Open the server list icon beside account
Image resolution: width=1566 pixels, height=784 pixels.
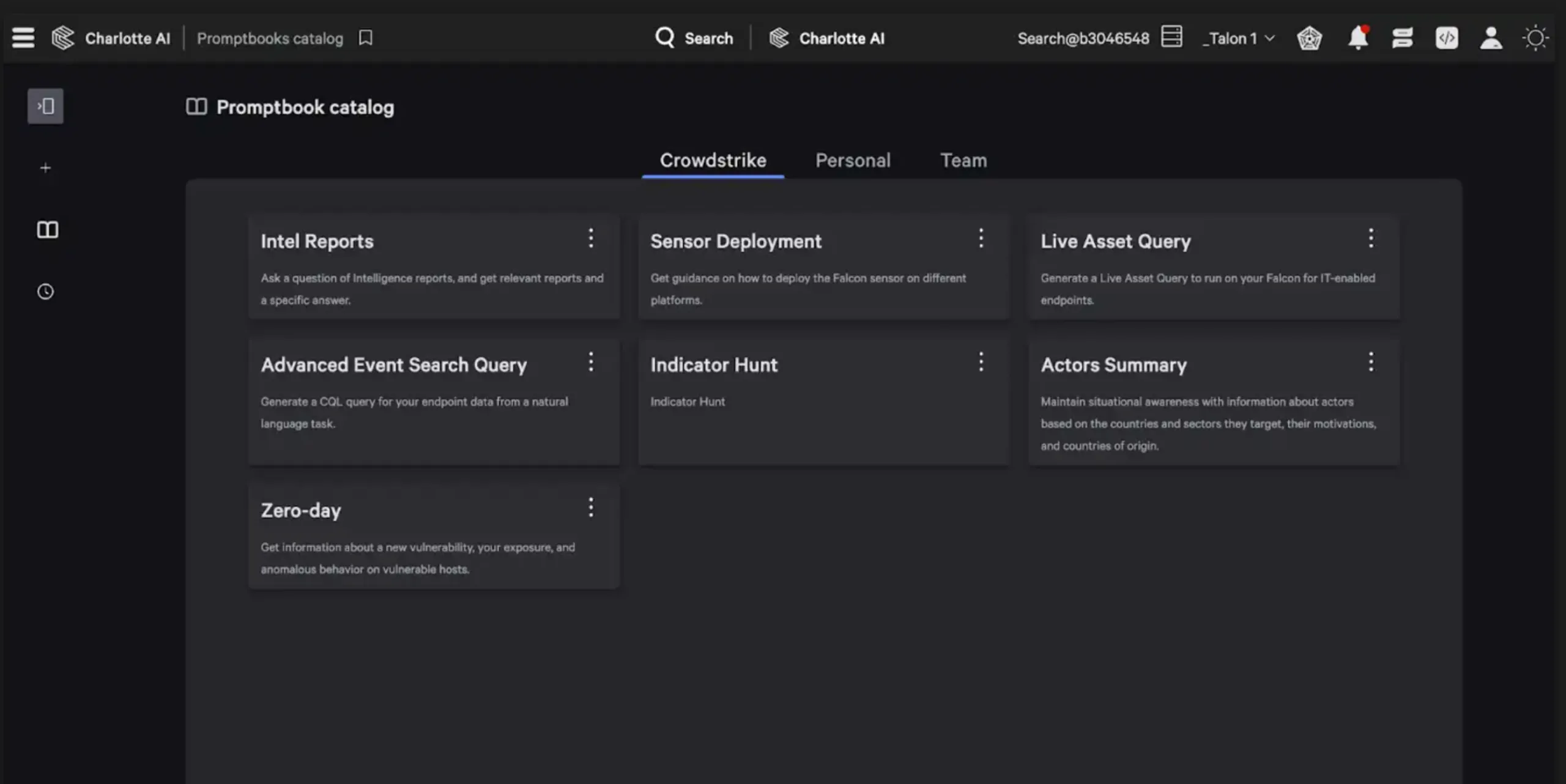1171,37
